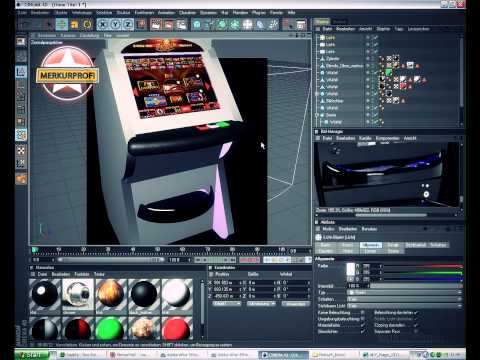Click the green HyperNURBS generator icon

pos(222,24)
